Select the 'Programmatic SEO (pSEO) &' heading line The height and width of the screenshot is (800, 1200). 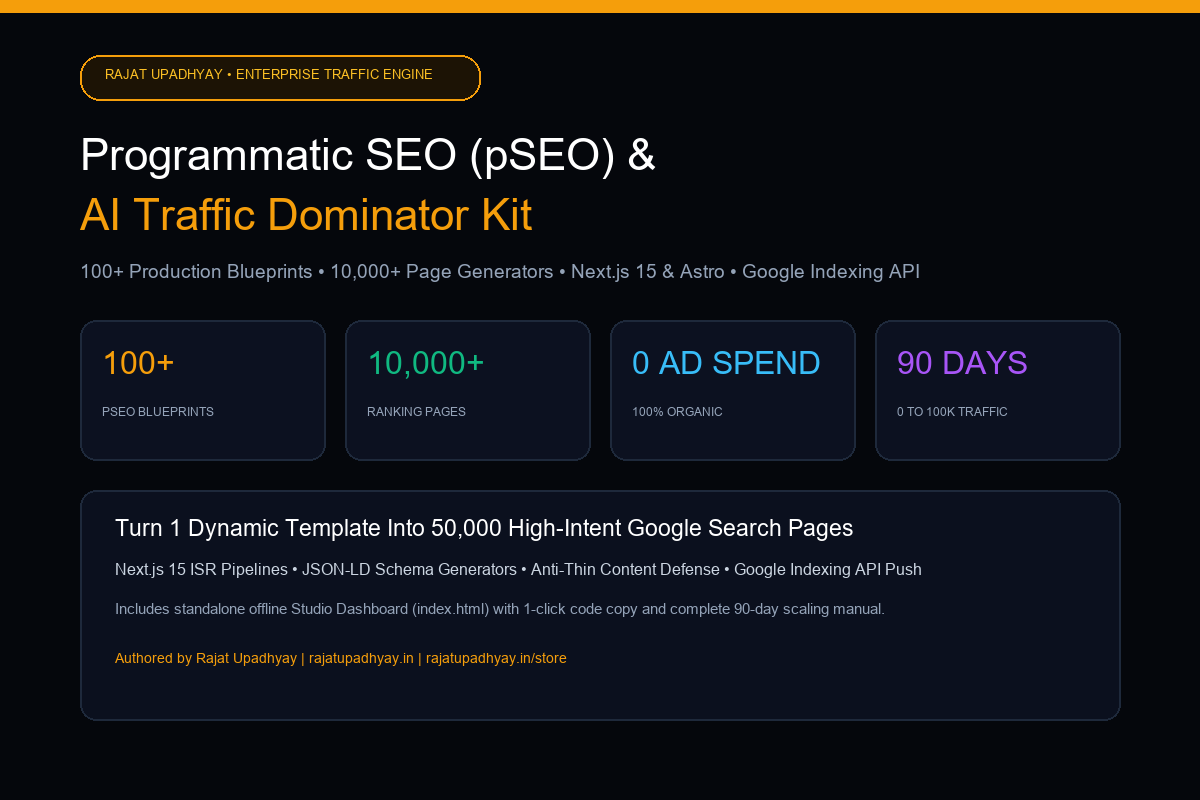(368, 156)
